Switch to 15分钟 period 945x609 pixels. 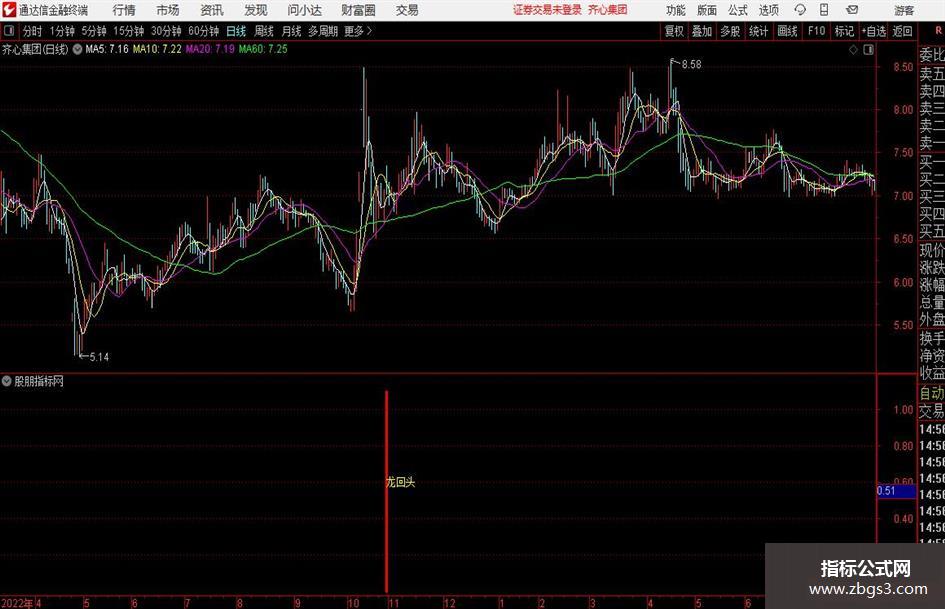[x=129, y=31]
